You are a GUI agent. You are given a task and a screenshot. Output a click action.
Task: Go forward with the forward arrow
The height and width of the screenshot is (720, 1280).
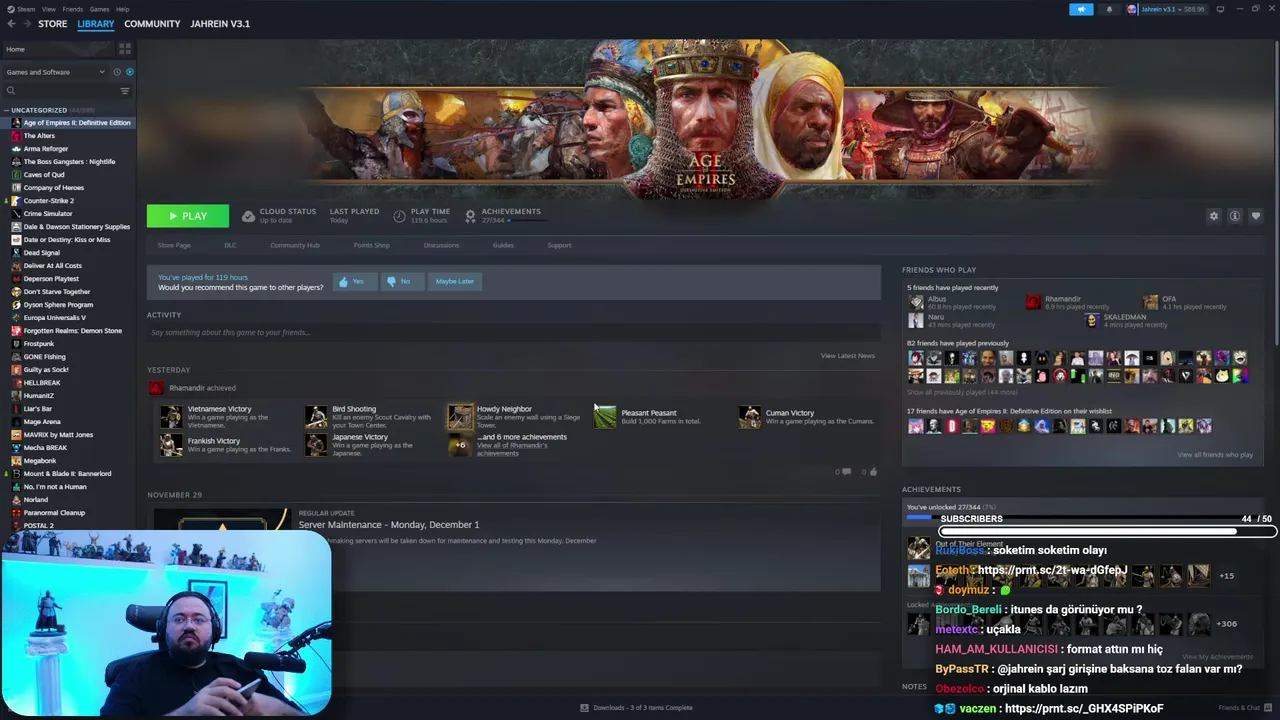coord(27,24)
